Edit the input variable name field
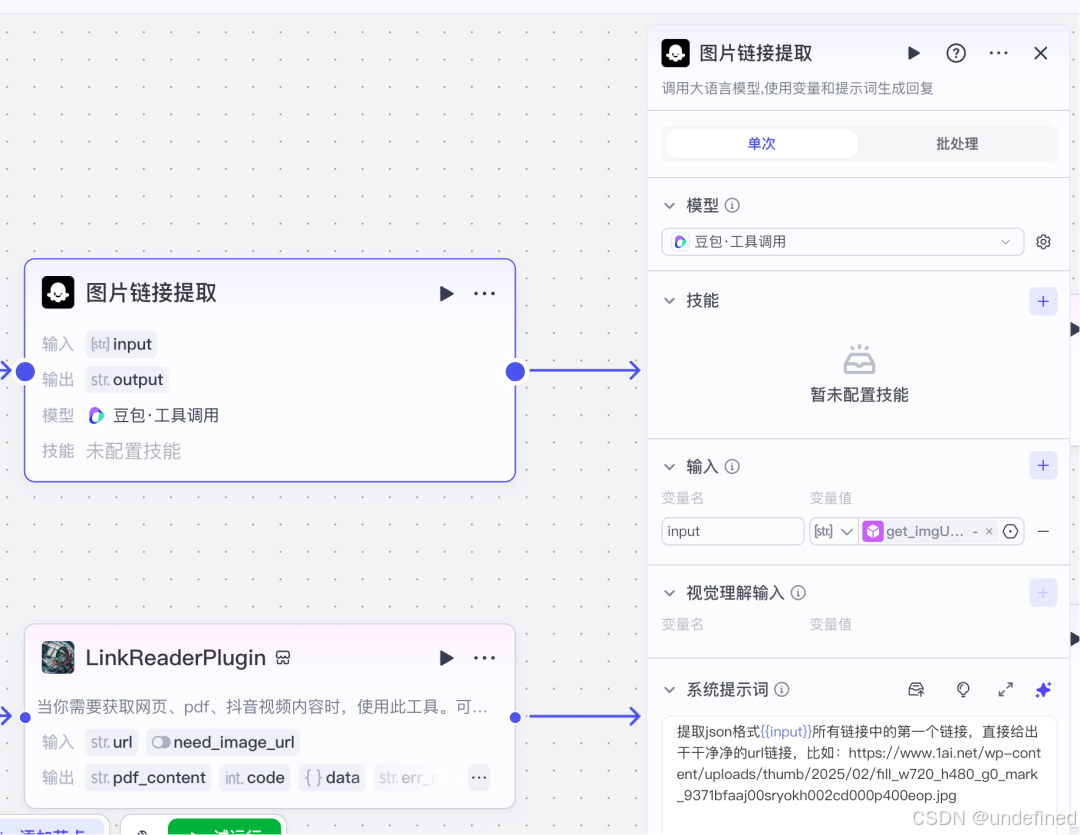 coord(733,531)
